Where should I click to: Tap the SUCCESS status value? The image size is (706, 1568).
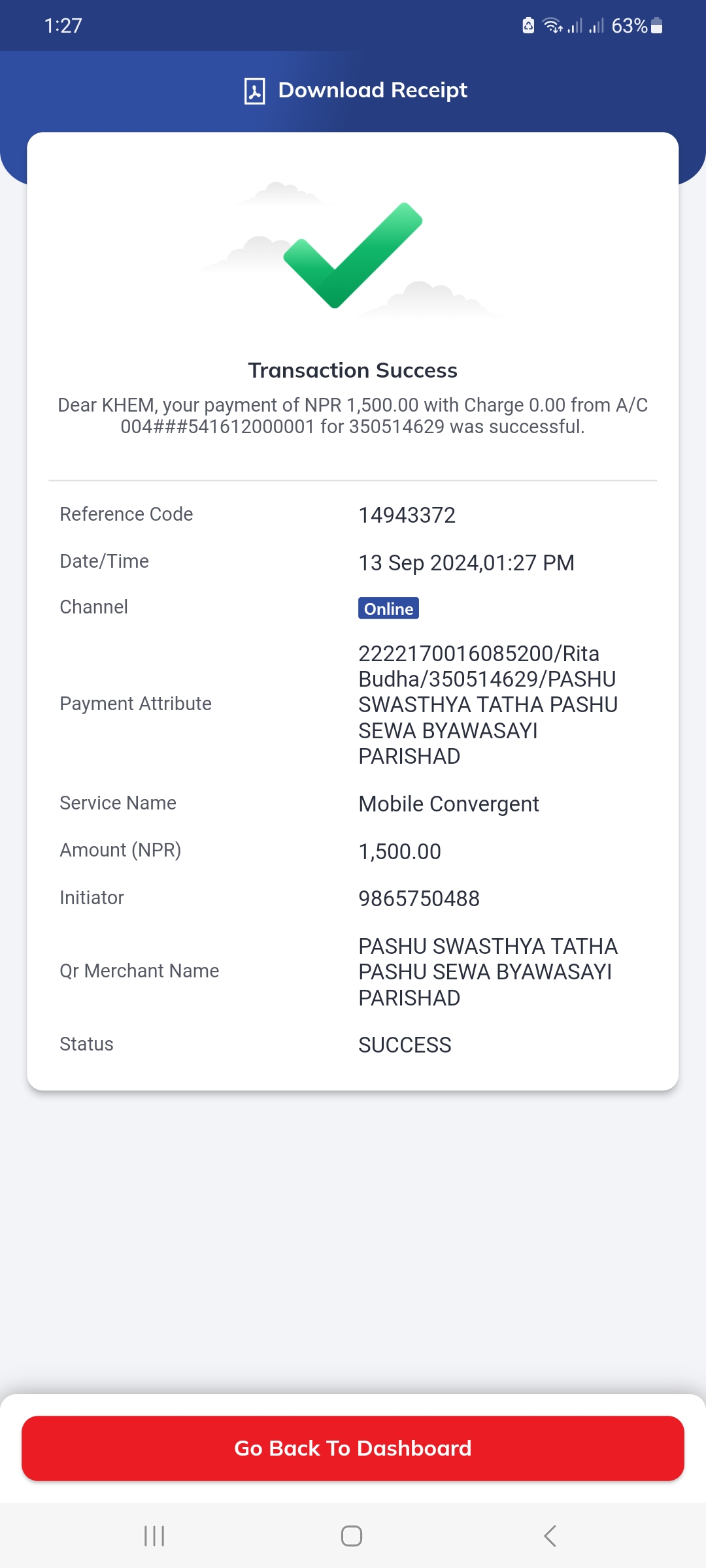tap(405, 1045)
